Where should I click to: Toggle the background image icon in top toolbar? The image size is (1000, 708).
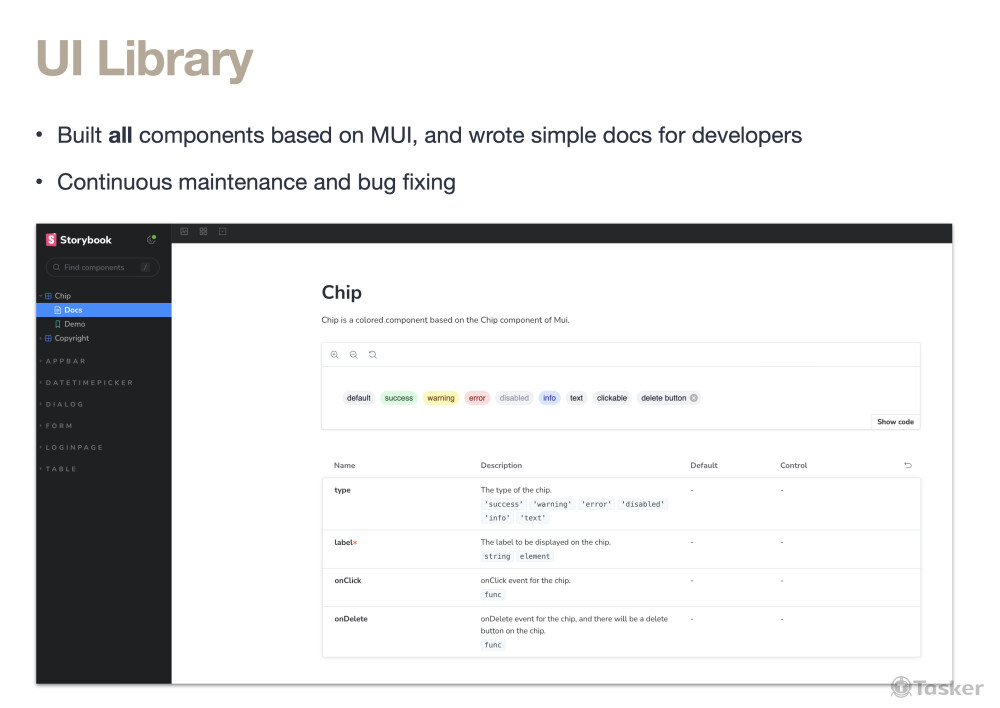tap(184, 231)
